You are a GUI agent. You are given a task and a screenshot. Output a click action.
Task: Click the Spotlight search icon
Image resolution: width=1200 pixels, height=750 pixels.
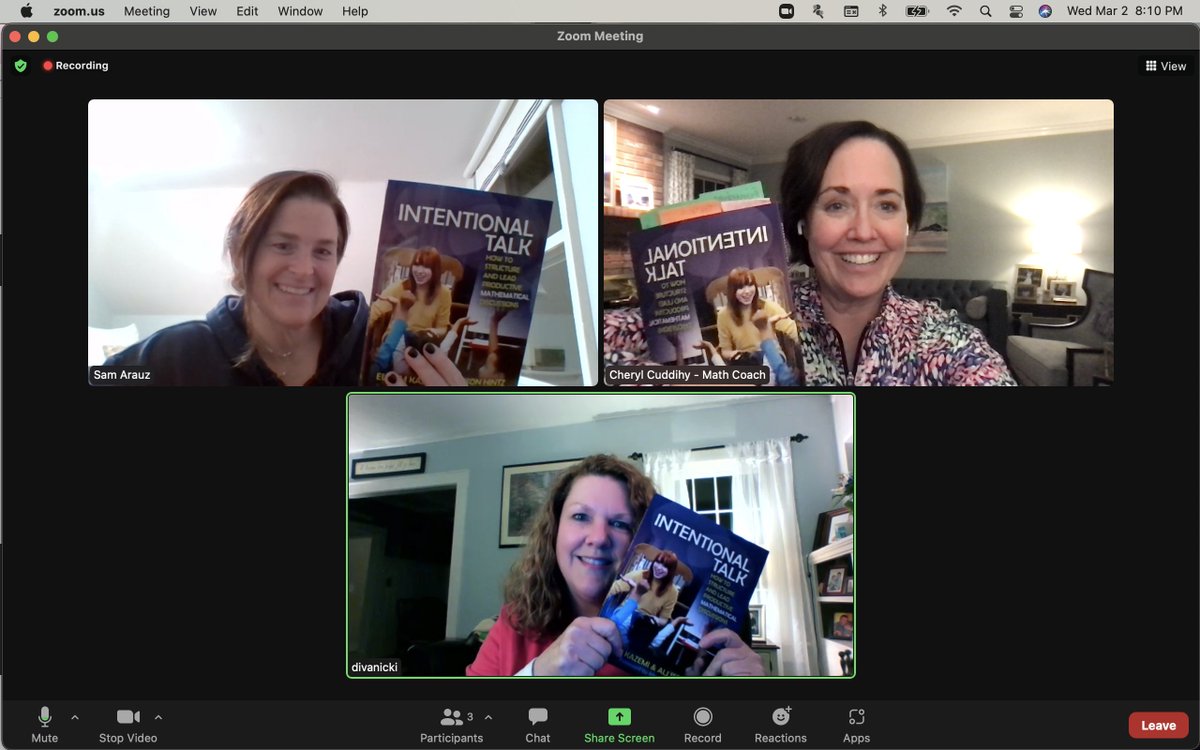pyautogui.click(x=985, y=11)
